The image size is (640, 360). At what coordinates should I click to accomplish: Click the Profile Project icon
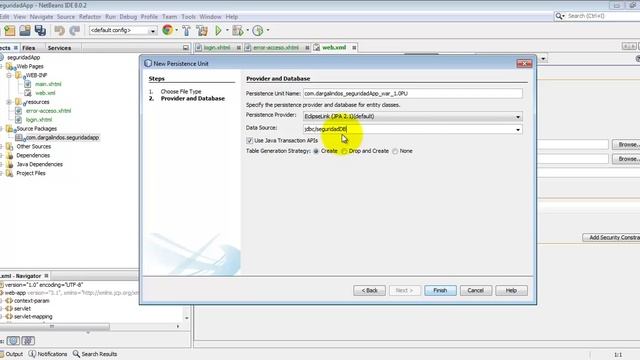pyautogui.click(x=258, y=30)
